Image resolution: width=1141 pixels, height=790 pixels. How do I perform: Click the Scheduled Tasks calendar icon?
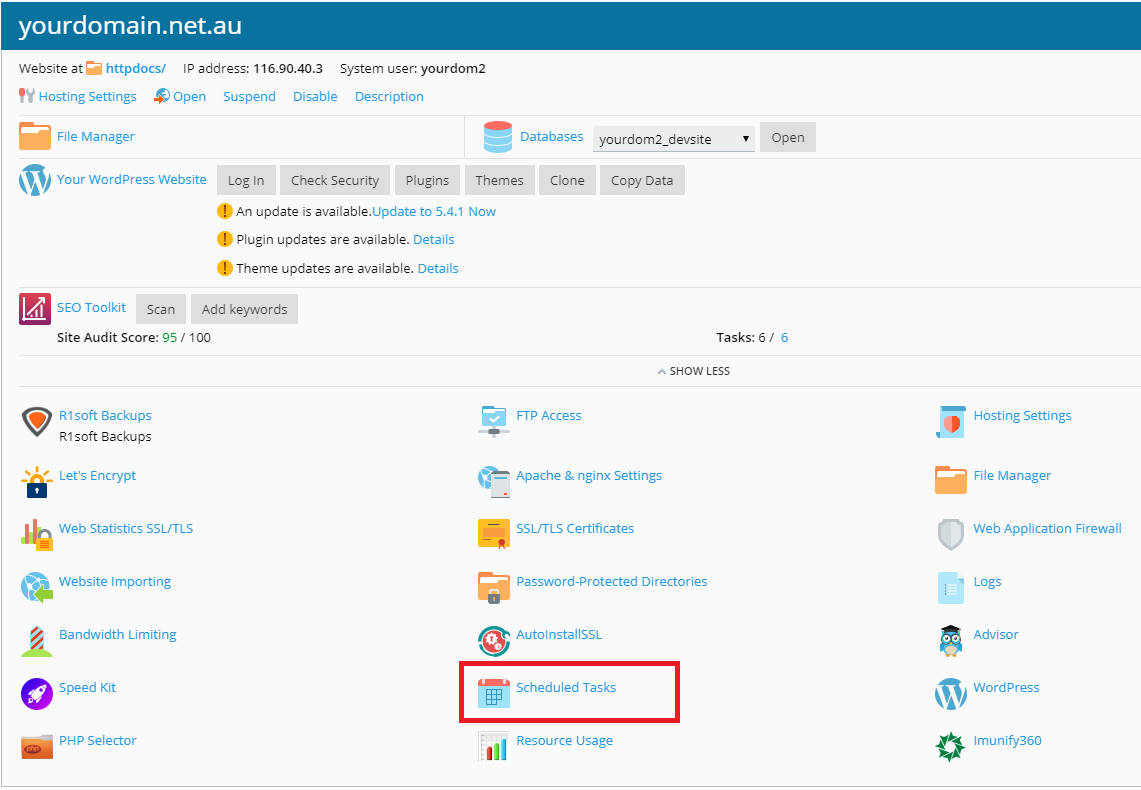tap(493, 693)
